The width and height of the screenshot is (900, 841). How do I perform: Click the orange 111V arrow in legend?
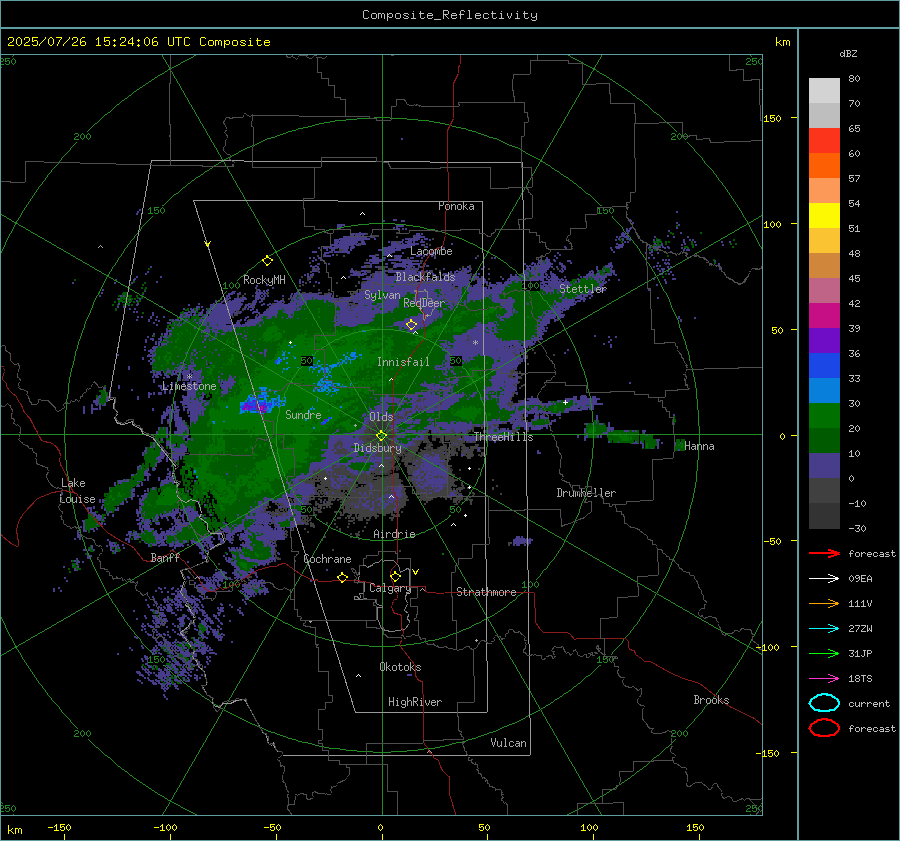824,603
